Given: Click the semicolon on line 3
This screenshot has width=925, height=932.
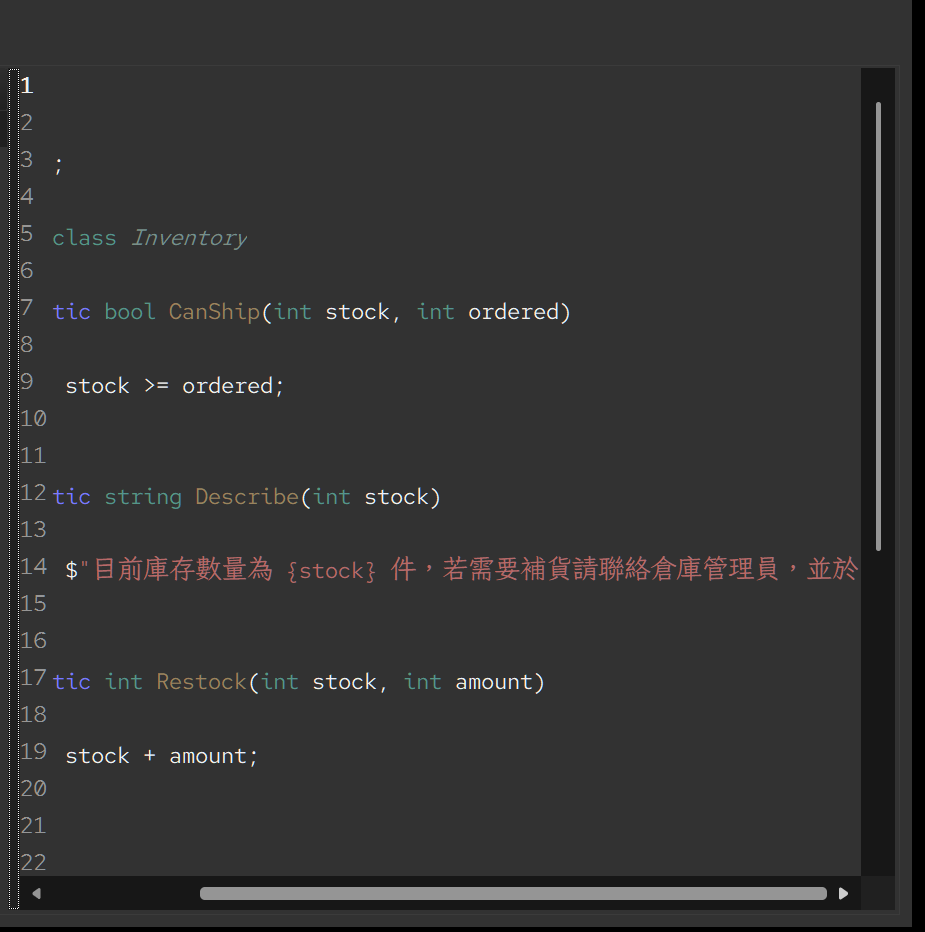Looking at the screenshot, I should click(x=58, y=165).
